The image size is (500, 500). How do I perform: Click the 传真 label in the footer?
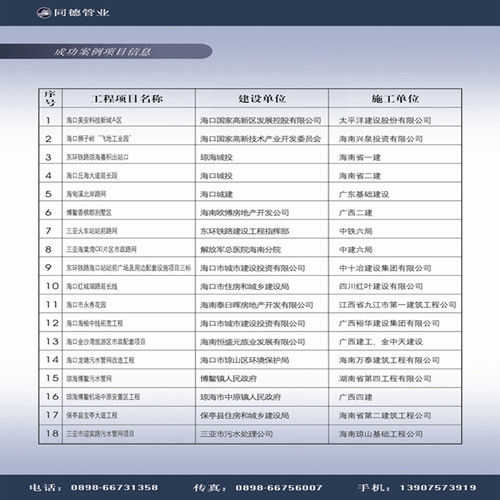(x=210, y=488)
